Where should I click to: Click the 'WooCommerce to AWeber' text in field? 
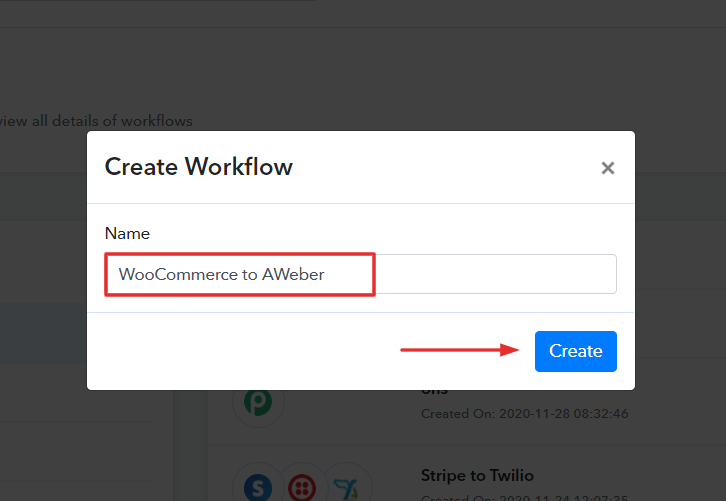pyautogui.click(x=221, y=274)
